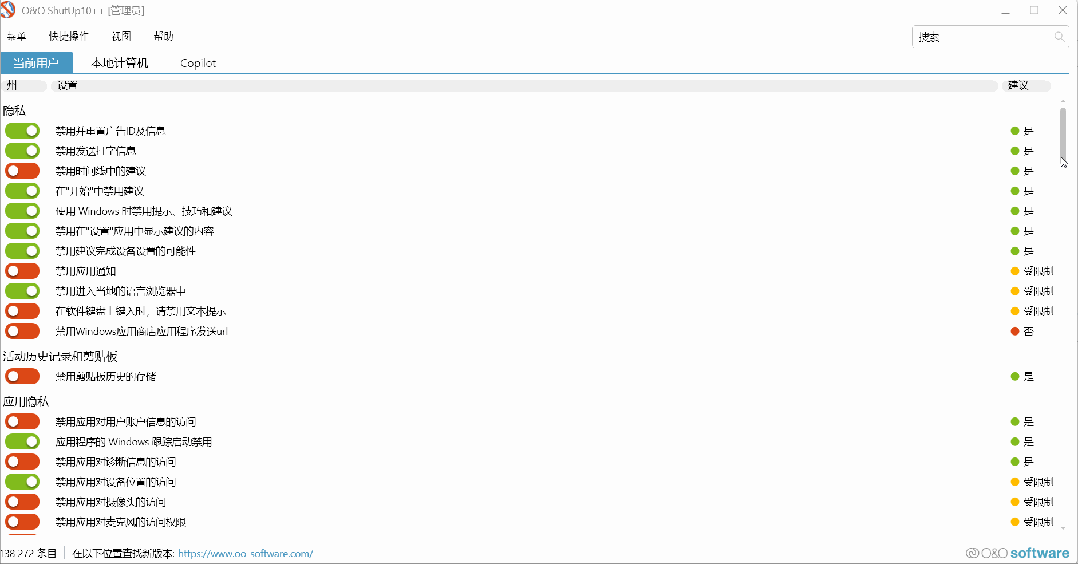Turn off 在"开始"中禁用建议 switch
The height and width of the screenshot is (564, 1078).
[23, 191]
